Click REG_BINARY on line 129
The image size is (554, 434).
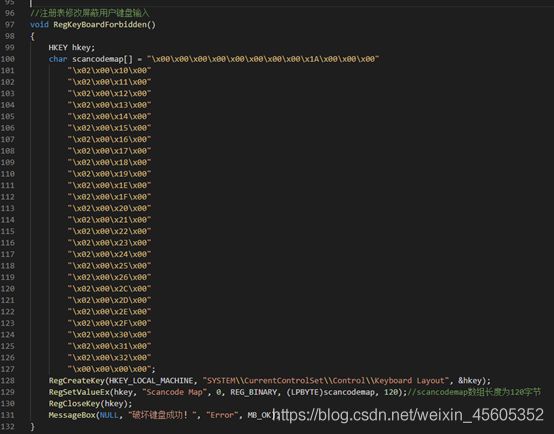click(254, 392)
